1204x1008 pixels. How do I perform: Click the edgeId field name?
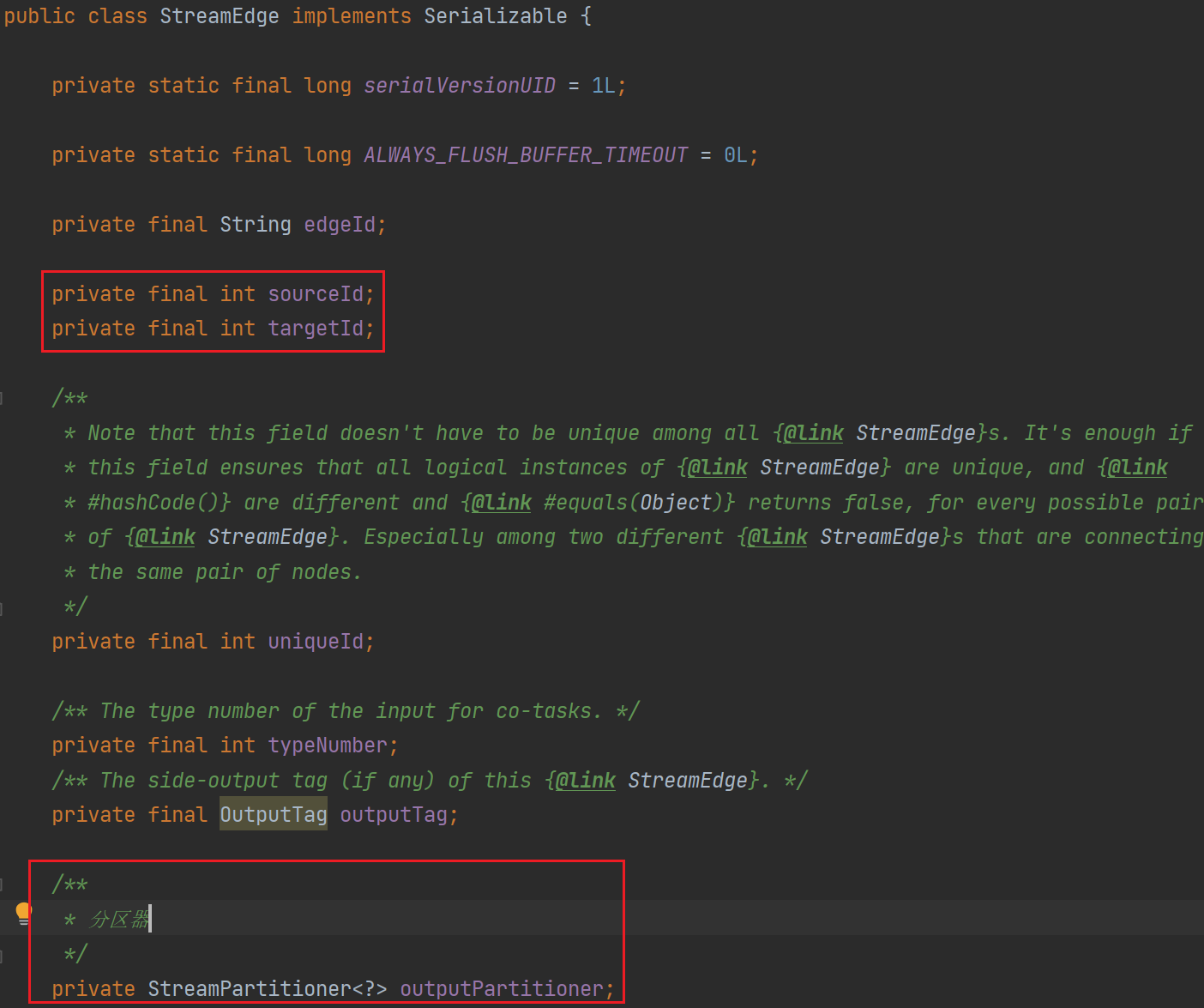[340, 225]
